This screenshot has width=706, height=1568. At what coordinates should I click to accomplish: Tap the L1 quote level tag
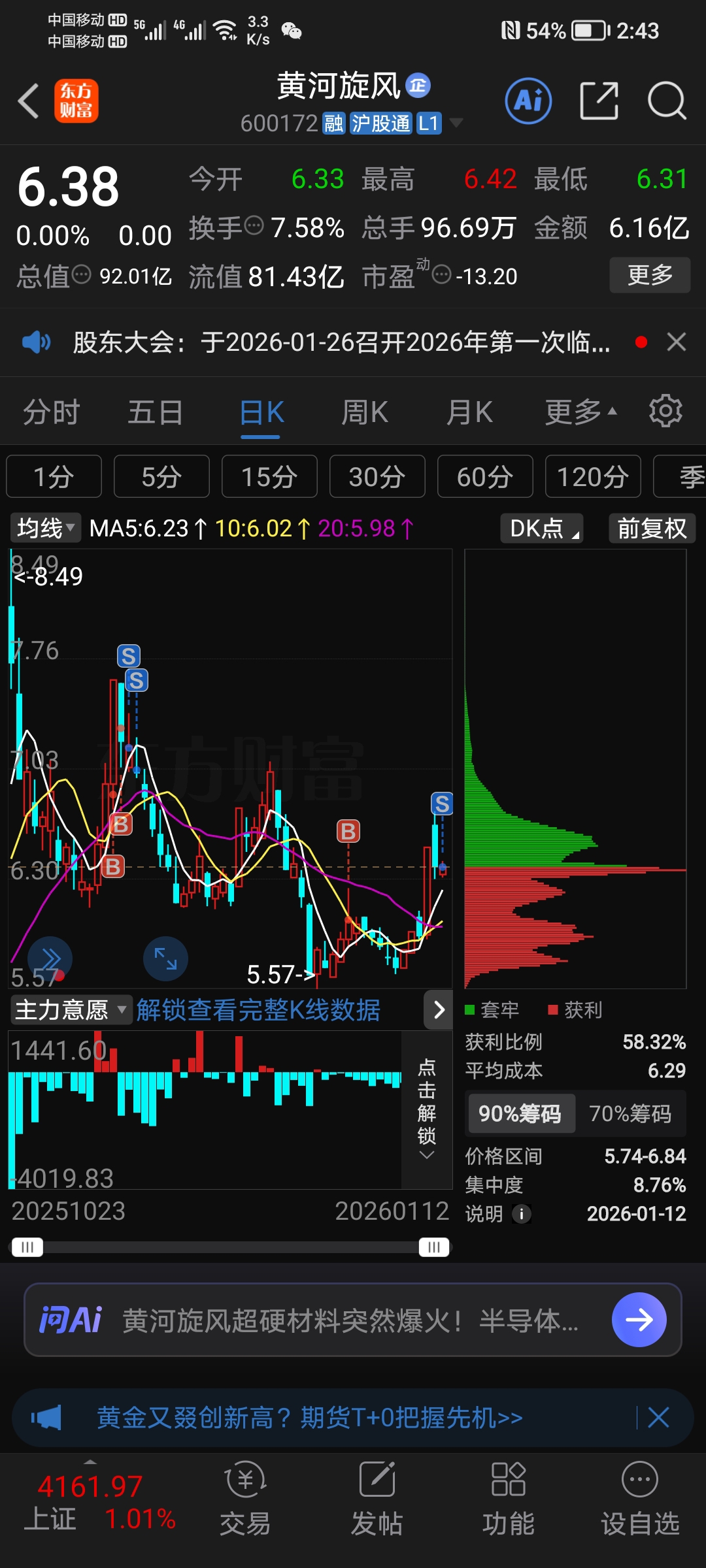[428, 123]
